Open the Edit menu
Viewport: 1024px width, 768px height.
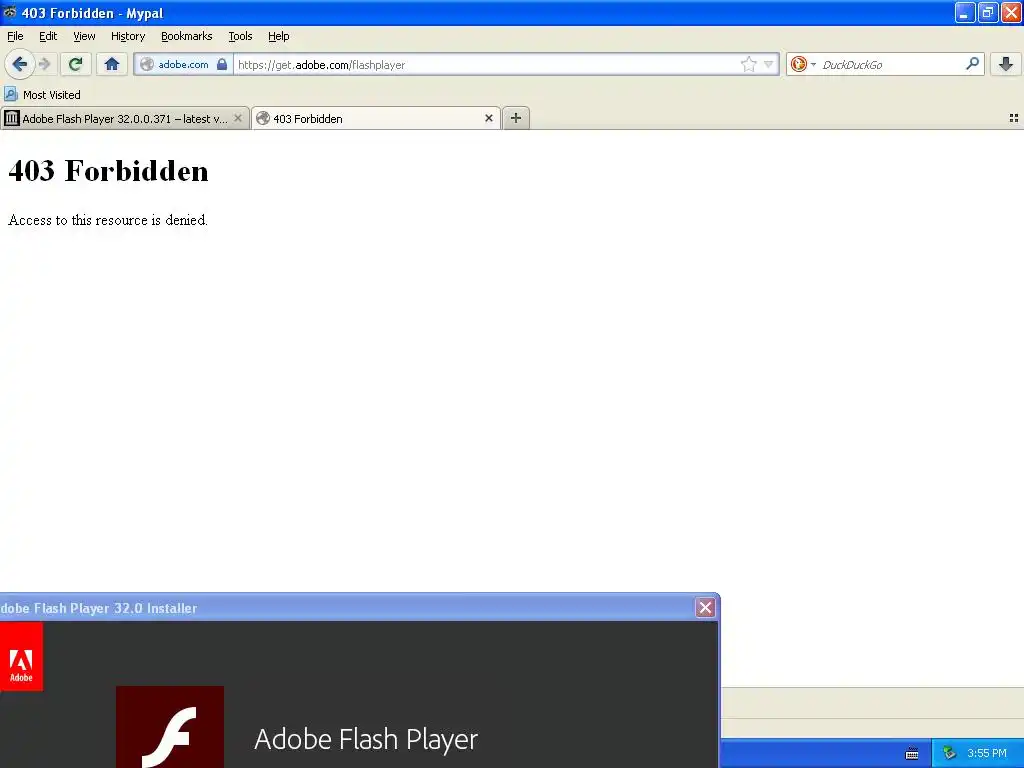[x=48, y=36]
